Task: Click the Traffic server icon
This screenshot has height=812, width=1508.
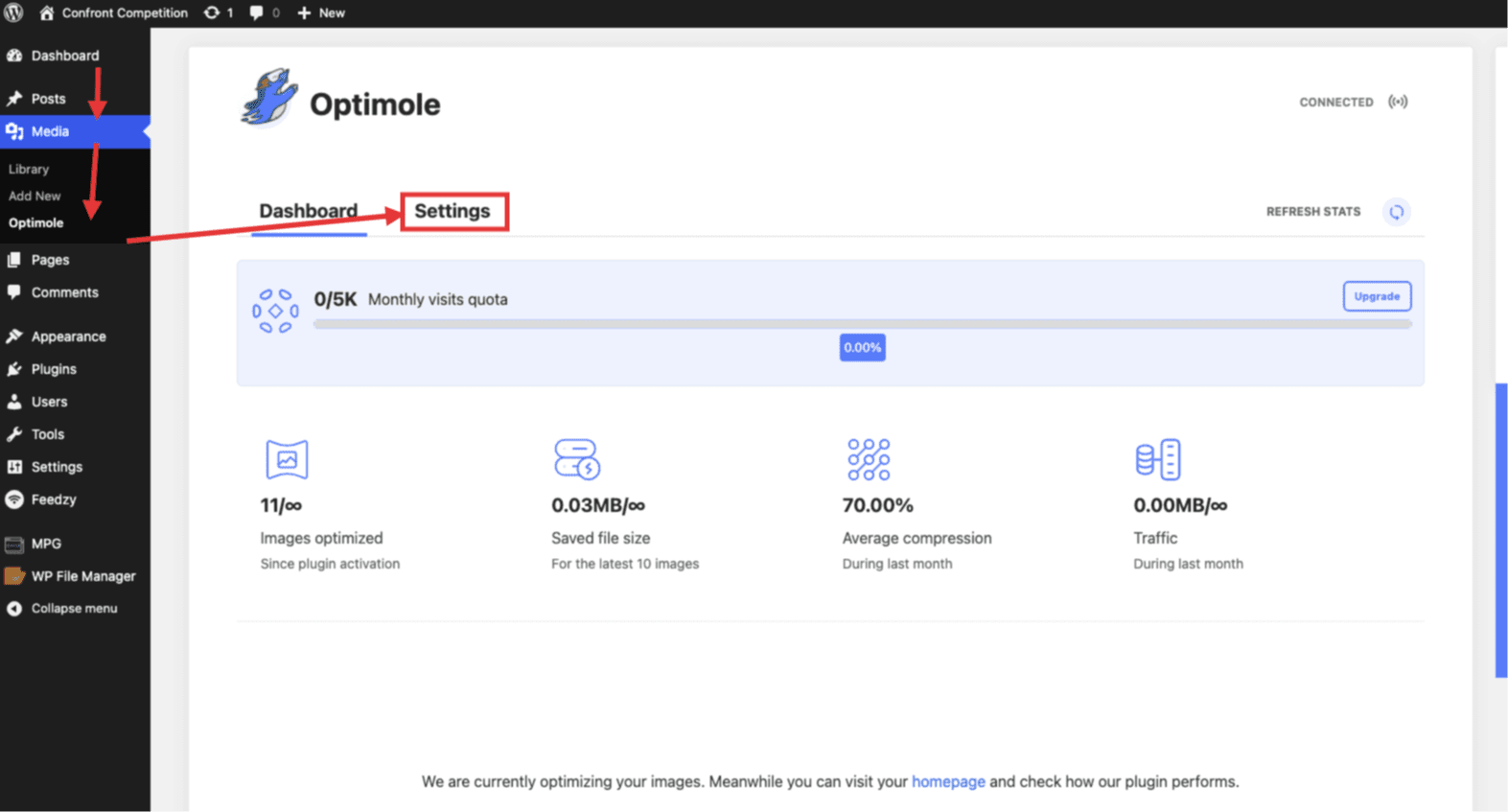Action: (x=1157, y=459)
